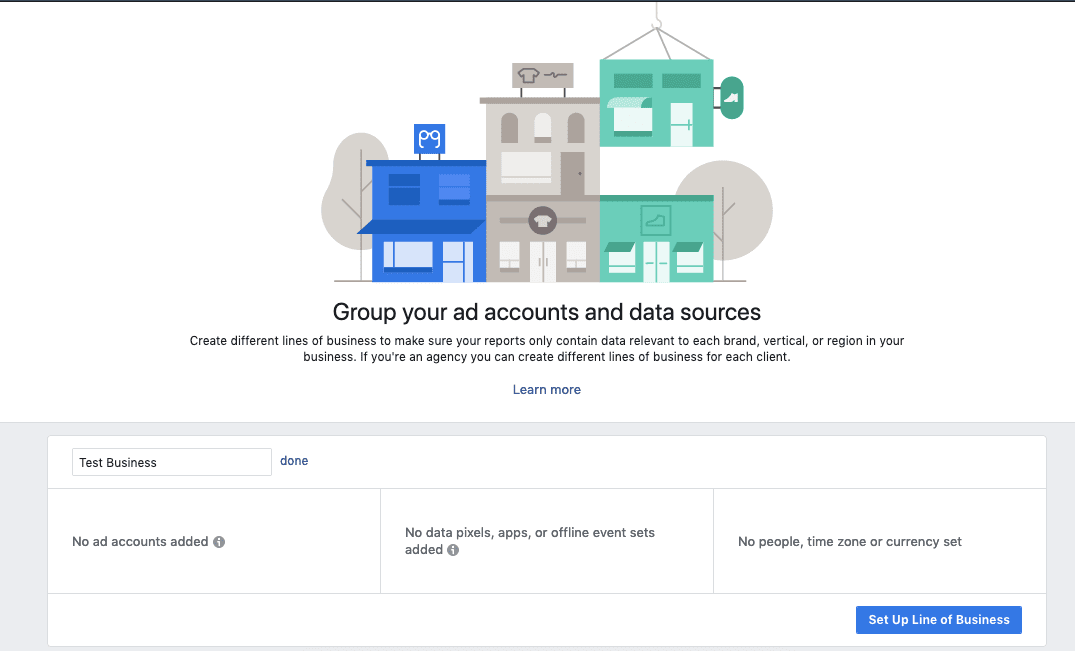
Task: Select the No ad accounts added text
Action: tap(140, 541)
